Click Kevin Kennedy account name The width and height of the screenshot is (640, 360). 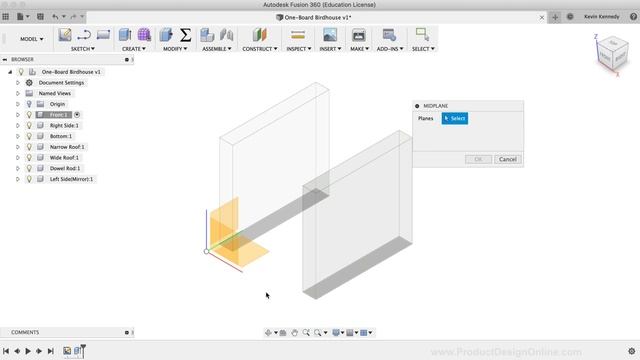(x=601, y=17)
